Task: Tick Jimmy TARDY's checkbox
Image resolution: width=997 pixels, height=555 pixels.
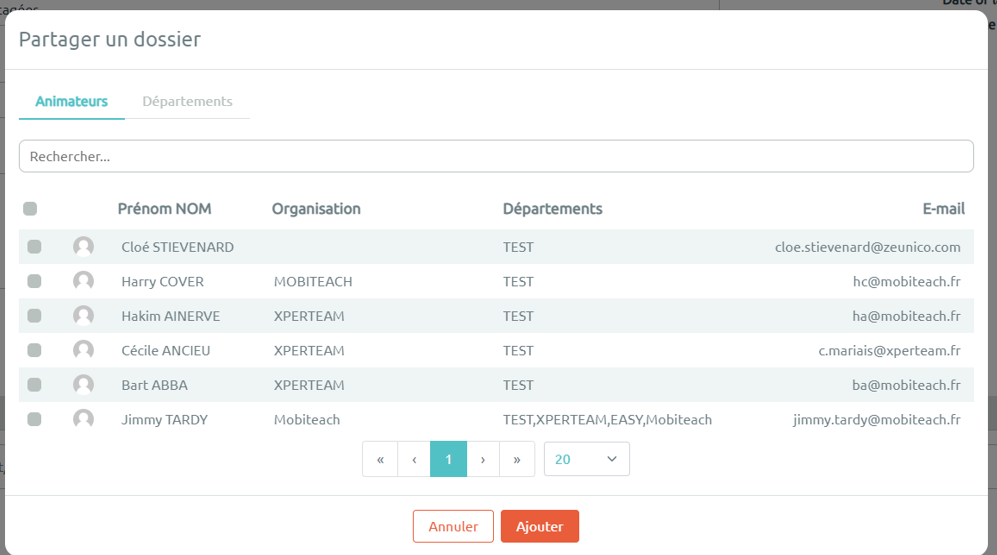Action: (x=34, y=419)
